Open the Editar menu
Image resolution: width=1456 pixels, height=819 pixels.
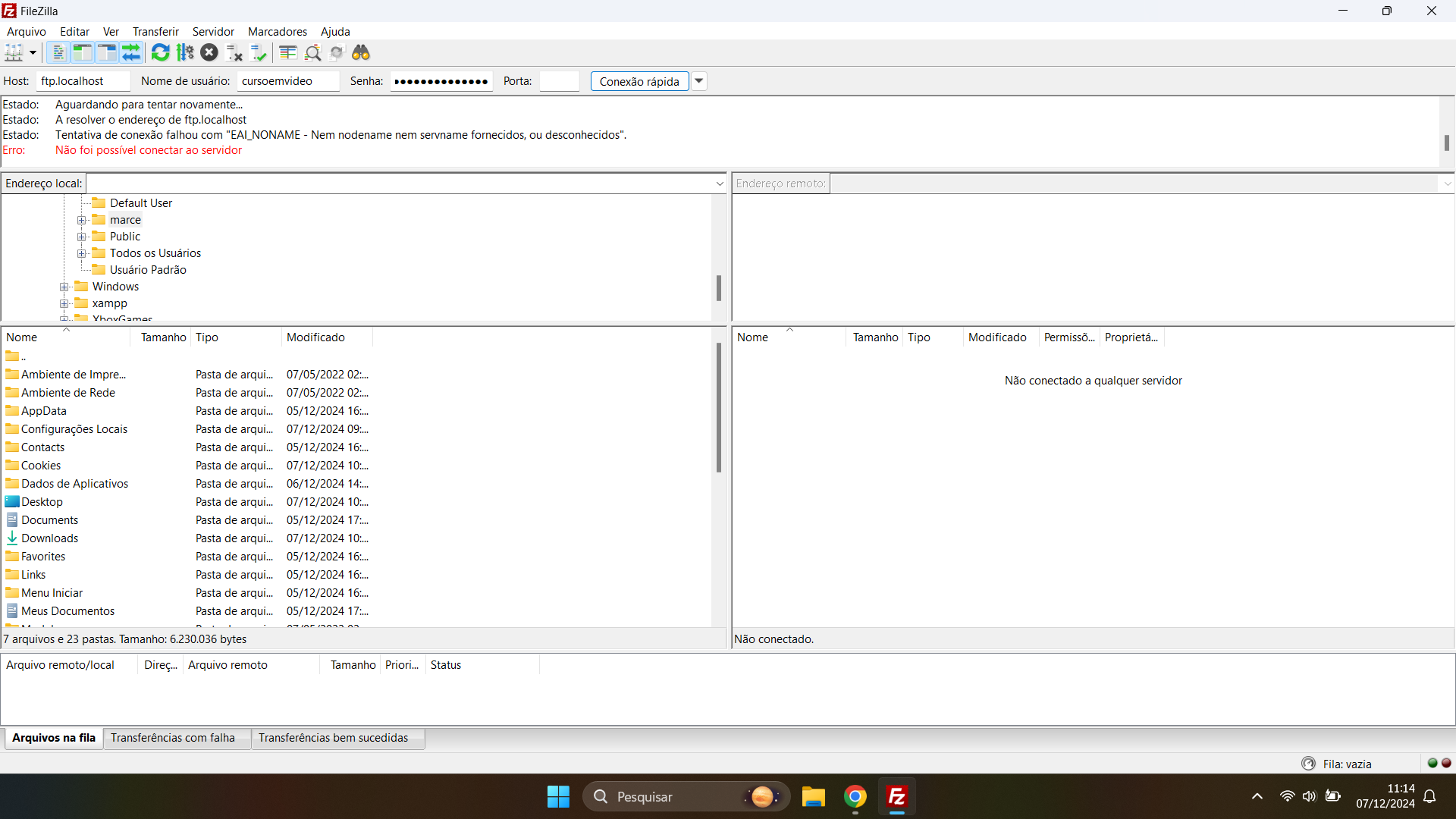pyautogui.click(x=74, y=32)
